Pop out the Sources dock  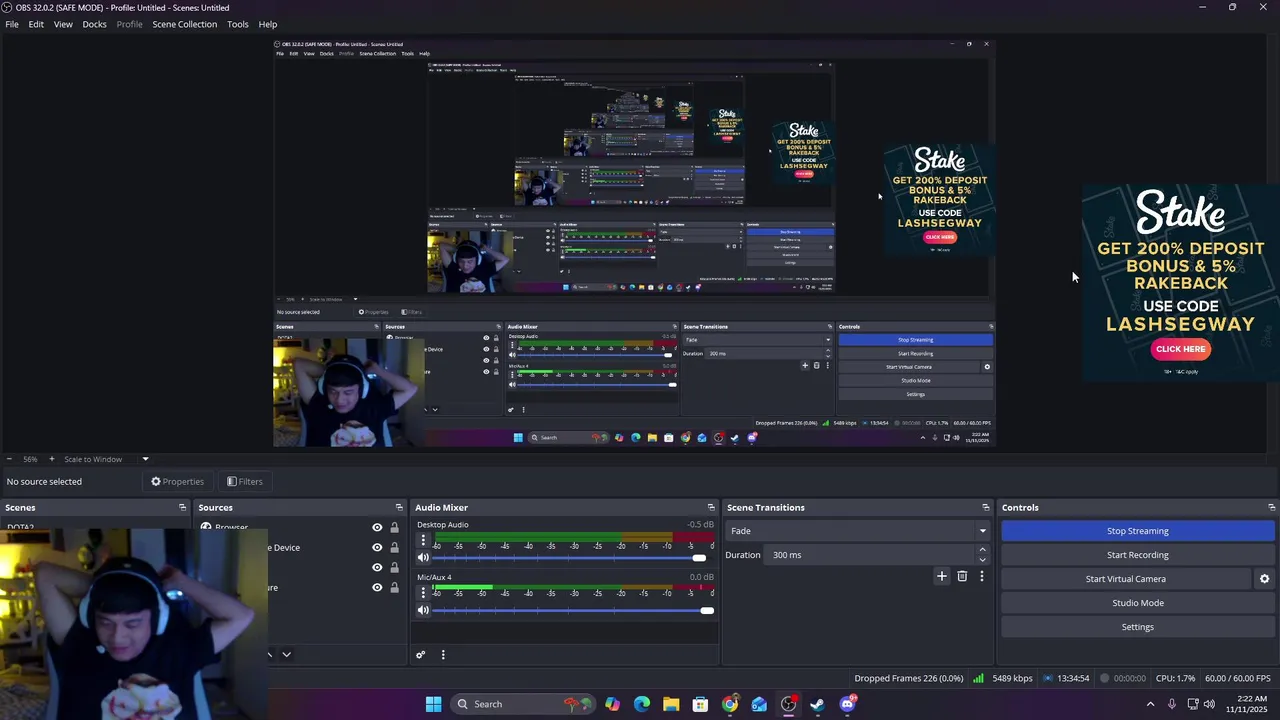(399, 508)
